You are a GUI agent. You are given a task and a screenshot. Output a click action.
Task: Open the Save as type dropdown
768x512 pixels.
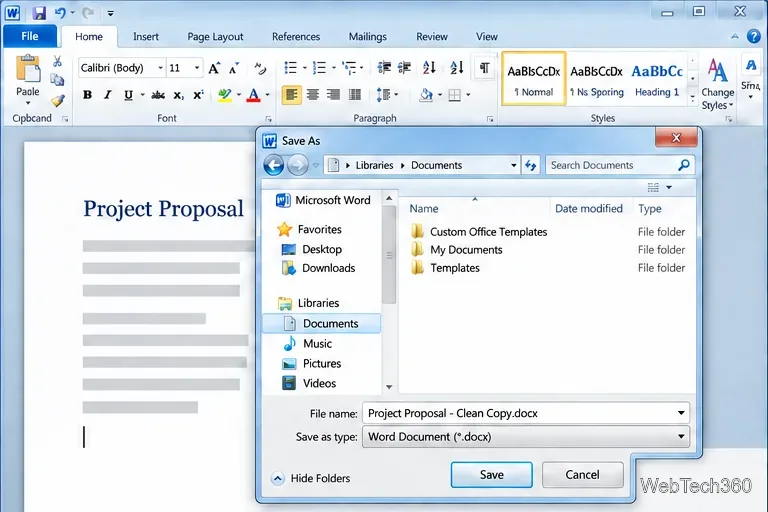681,437
